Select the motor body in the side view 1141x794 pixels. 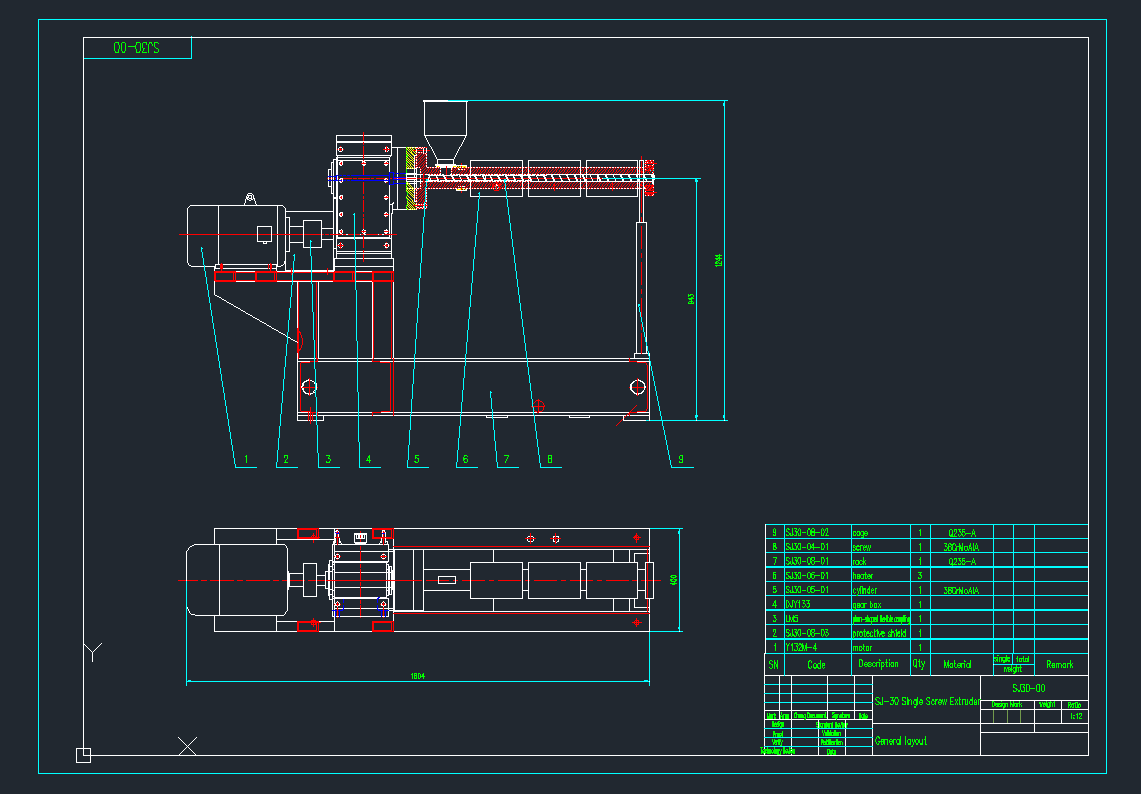pyautogui.click(x=220, y=235)
